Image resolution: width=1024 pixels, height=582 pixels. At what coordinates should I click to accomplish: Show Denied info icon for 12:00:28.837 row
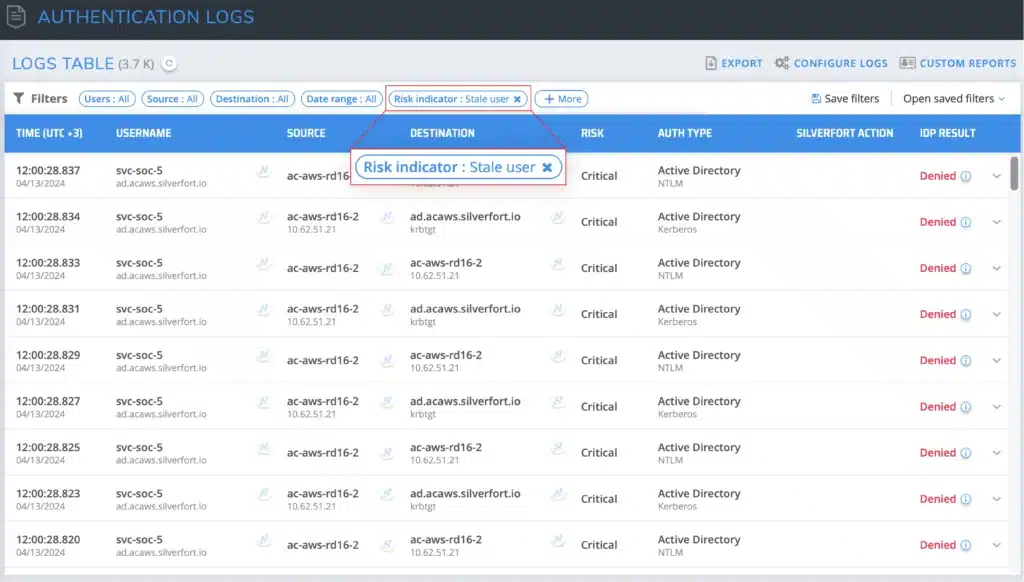[x=966, y=176]
